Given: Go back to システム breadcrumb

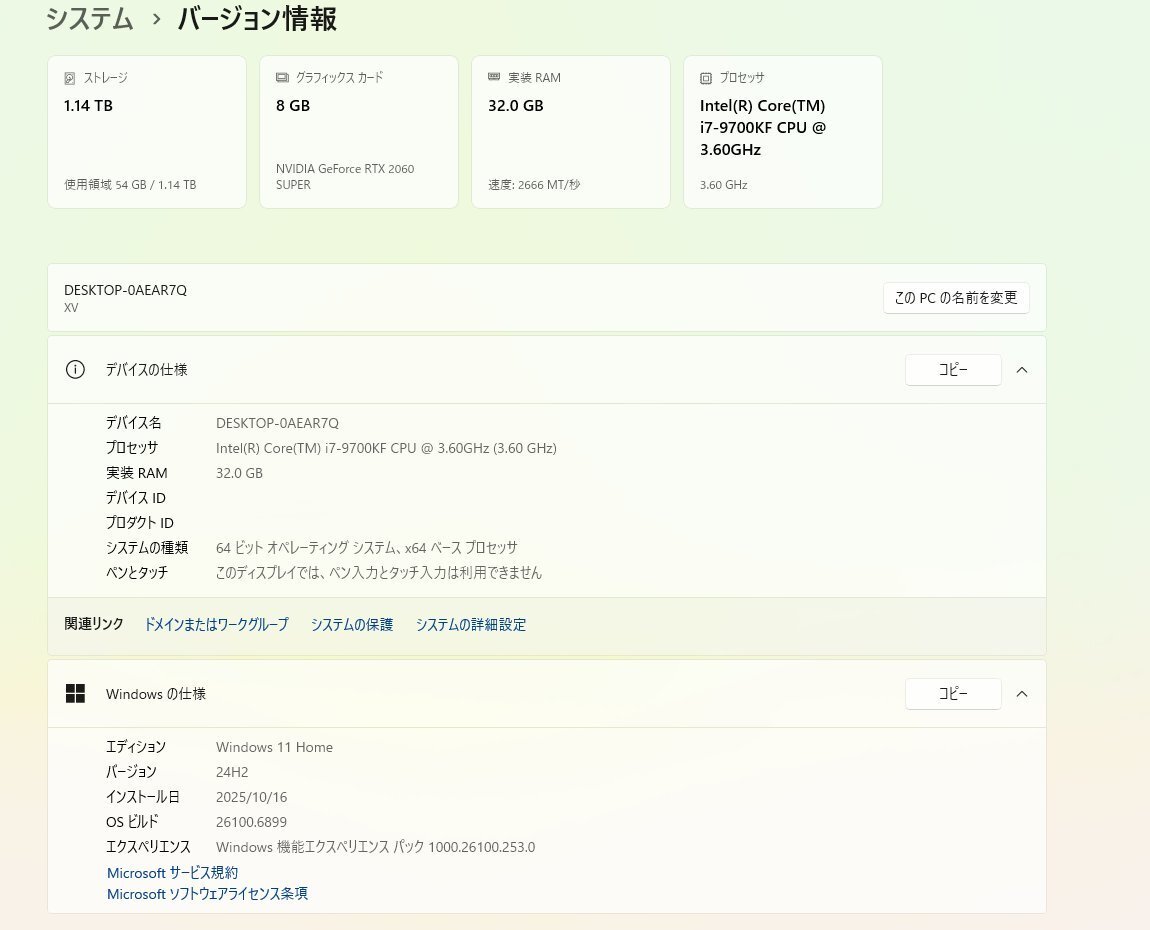Looking at the screenshot, I should point(89,19).
